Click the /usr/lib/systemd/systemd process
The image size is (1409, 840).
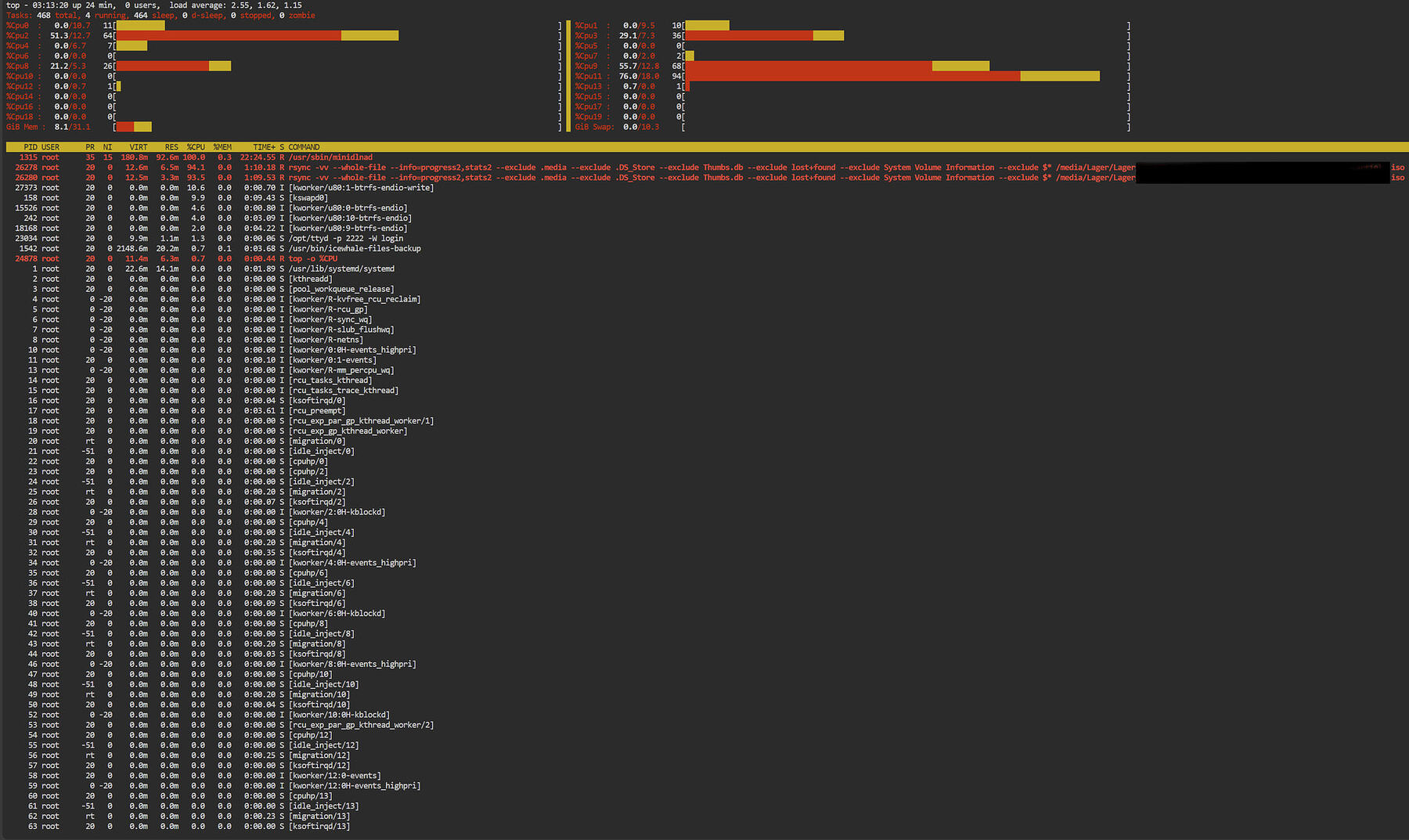pos(341,269)
